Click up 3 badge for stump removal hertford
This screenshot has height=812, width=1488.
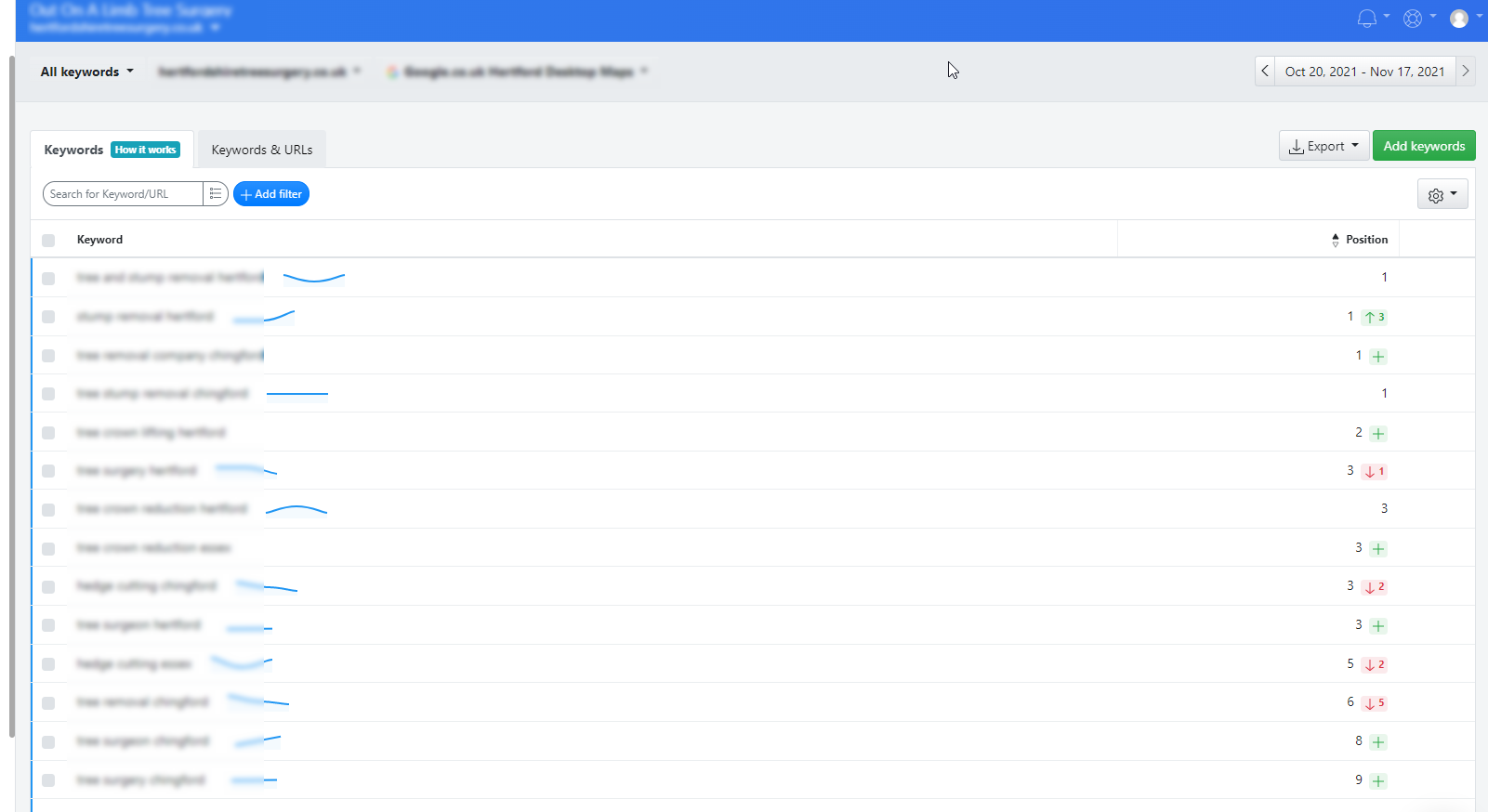tap(1375, 317)
